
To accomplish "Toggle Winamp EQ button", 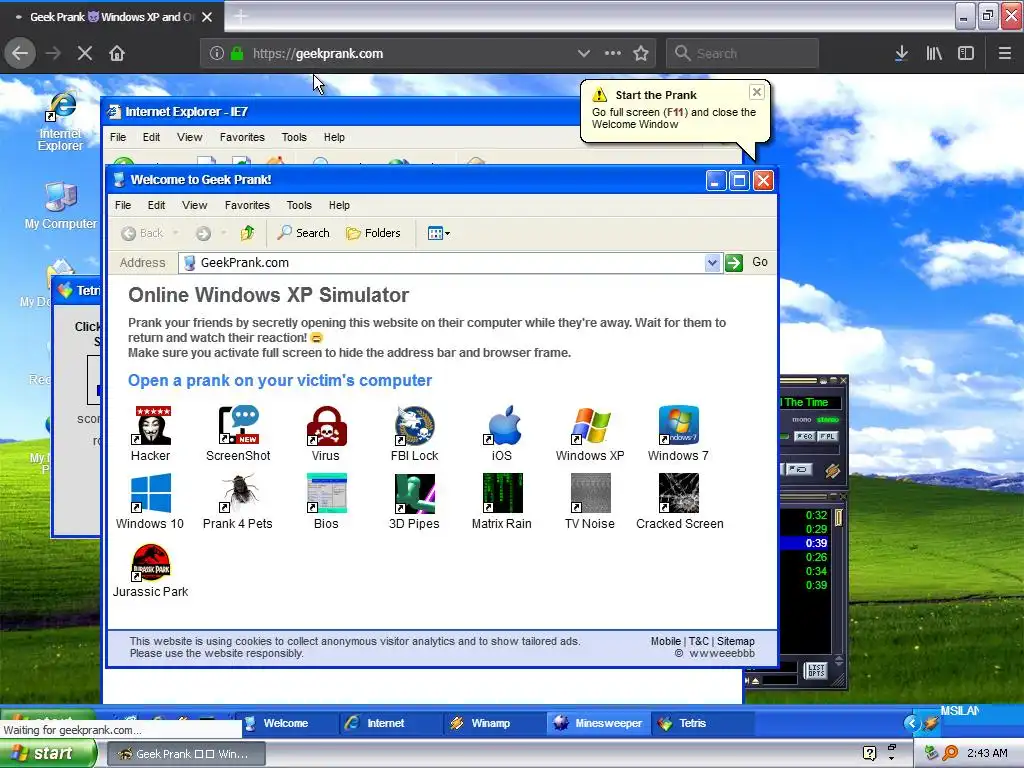I will tap(805, 436).
